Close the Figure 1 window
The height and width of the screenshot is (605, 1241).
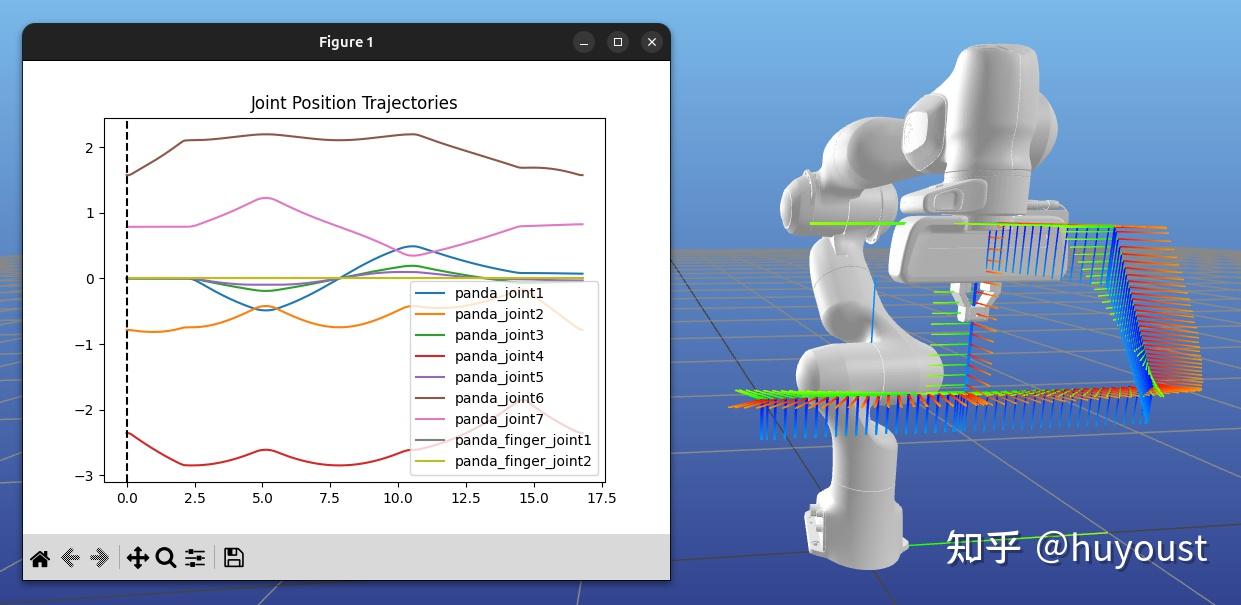pyautogui.click(x=652, y=42)
